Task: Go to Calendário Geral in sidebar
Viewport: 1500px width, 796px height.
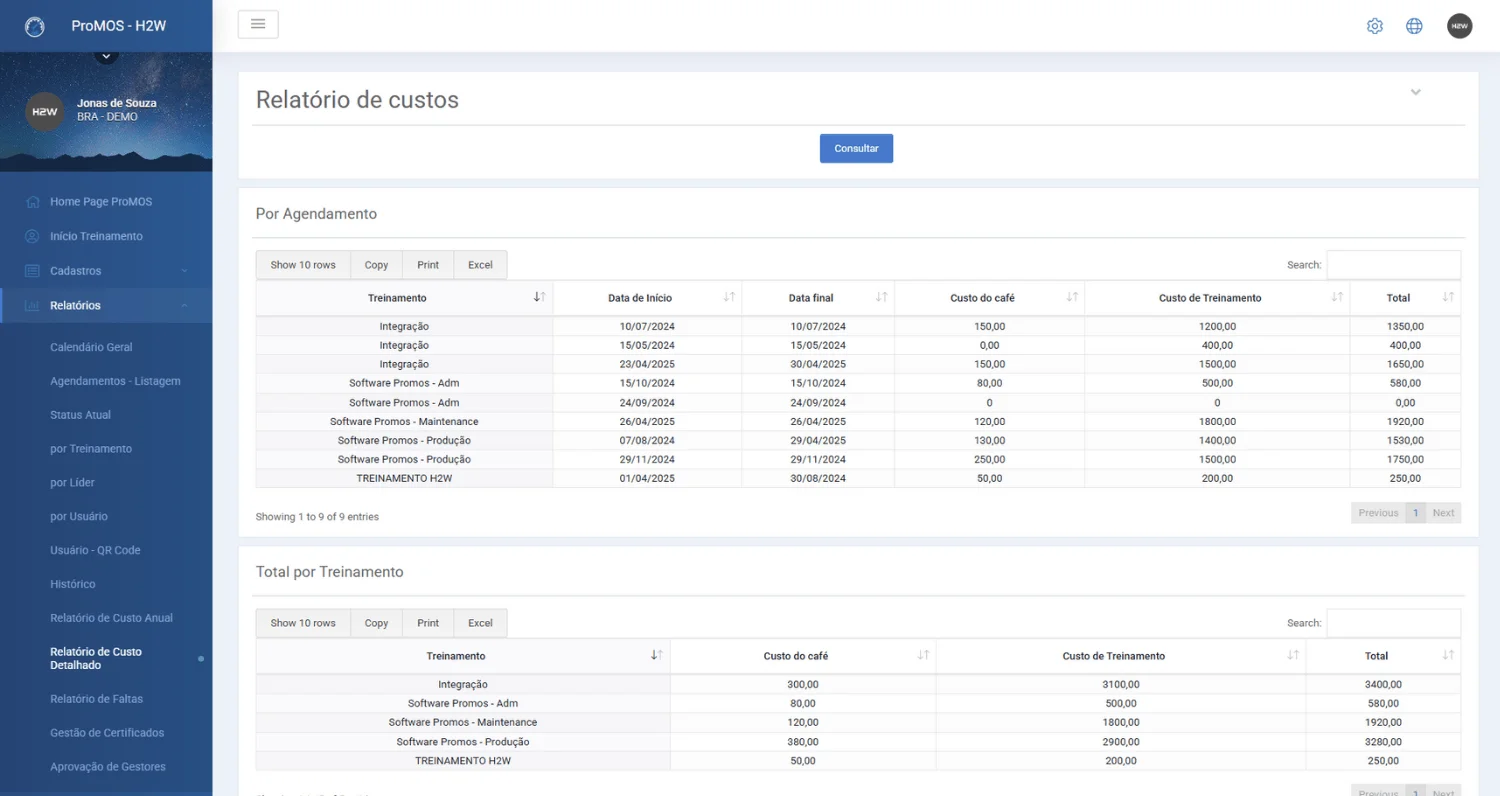Action: click(91, 347)
